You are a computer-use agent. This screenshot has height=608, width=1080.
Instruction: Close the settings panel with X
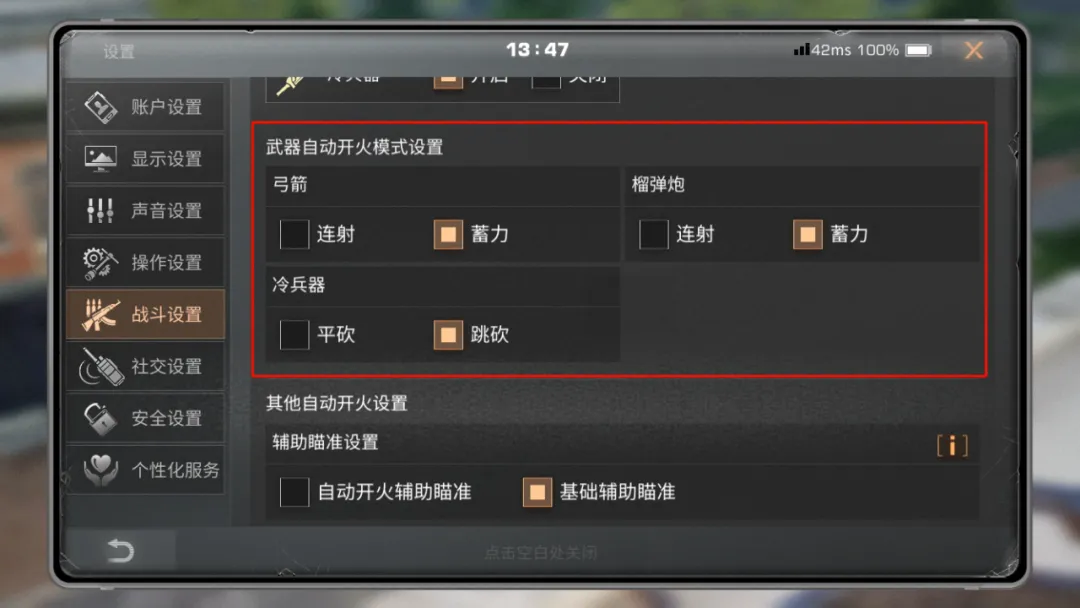[x=974, y=50]
